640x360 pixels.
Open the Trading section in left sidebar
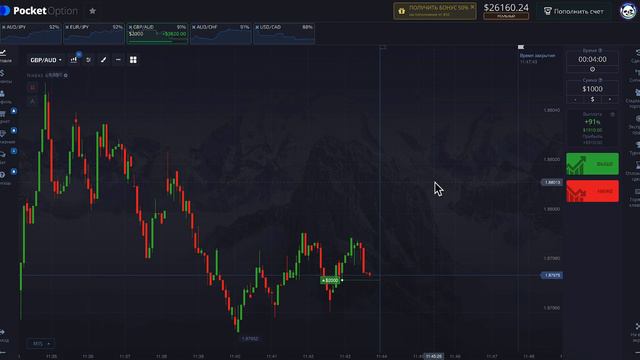click(x=4, y=56)
